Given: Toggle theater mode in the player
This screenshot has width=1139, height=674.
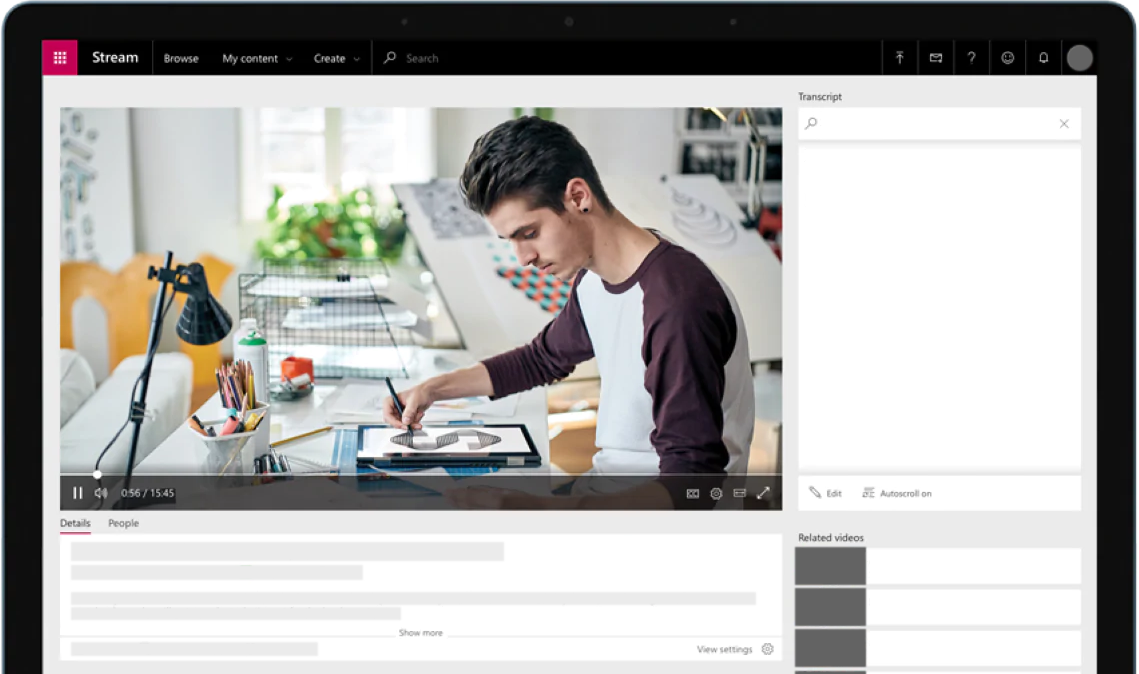Looking at the screenshot, I should [x=740, y=493].
